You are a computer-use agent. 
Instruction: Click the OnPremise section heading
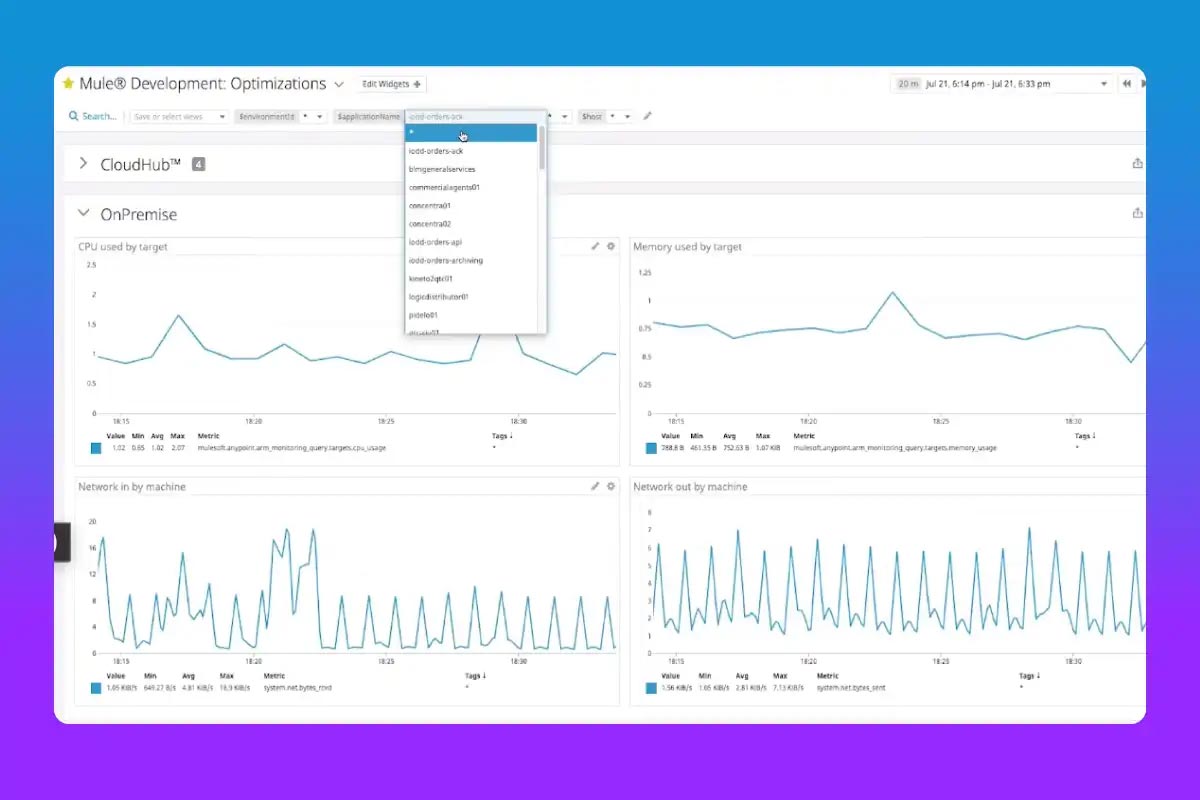click(139, 214)
